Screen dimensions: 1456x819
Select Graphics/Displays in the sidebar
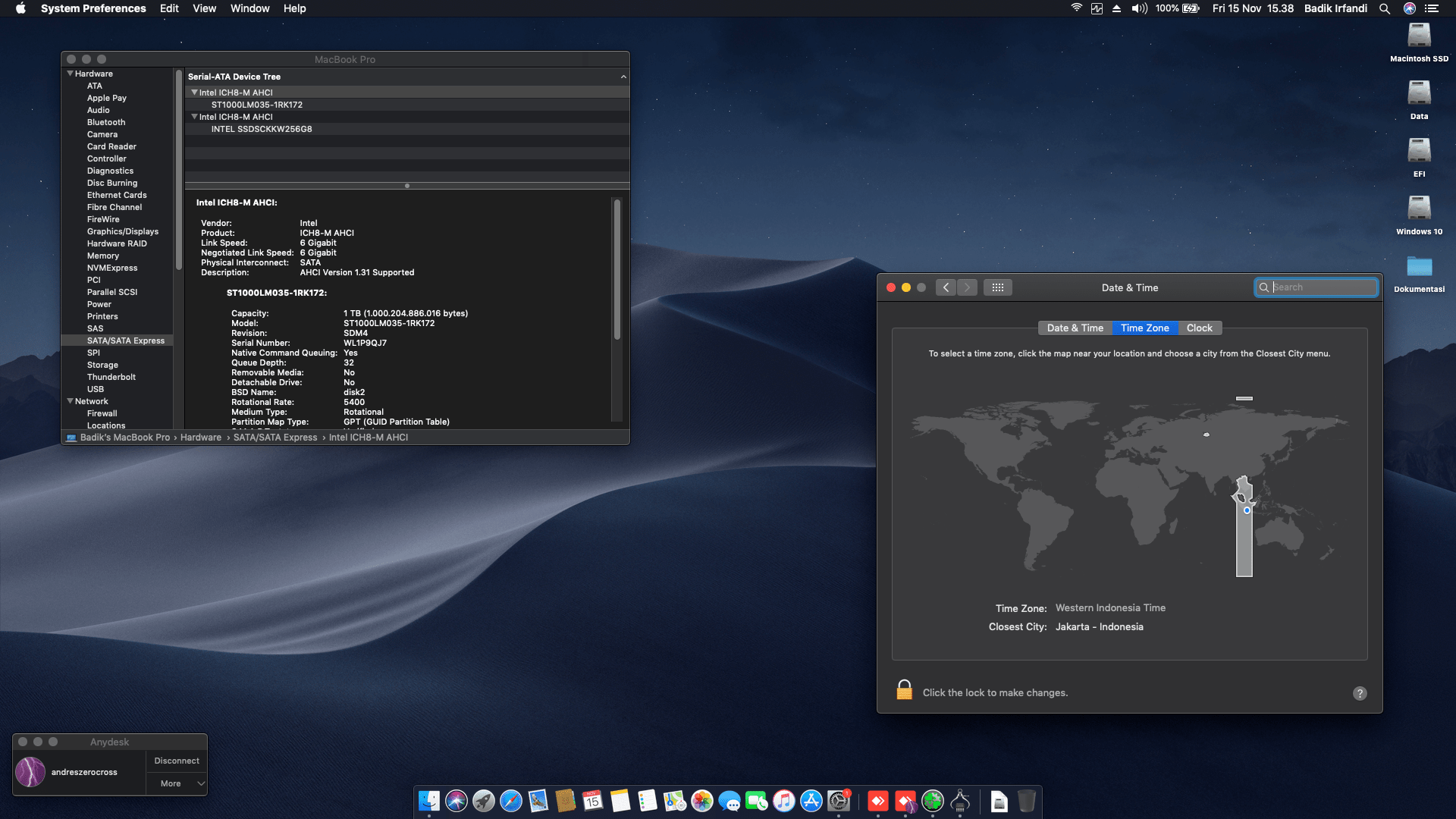pos(122,231)
